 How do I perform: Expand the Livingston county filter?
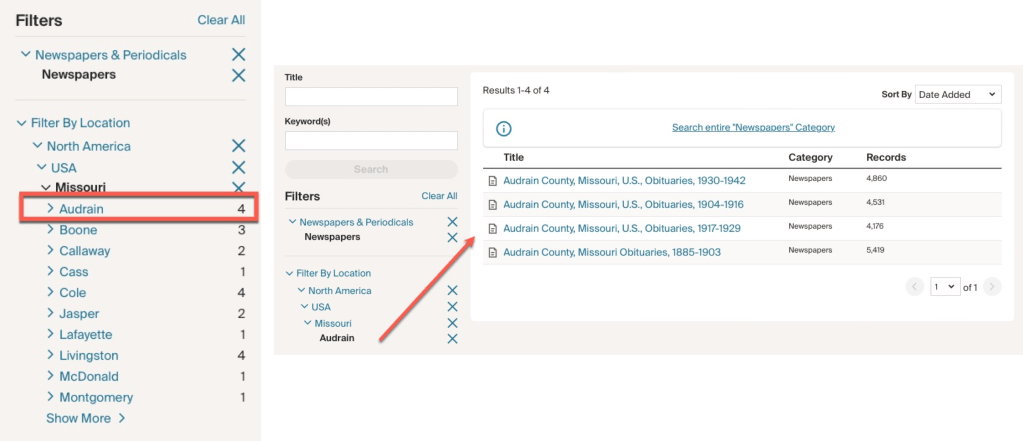[51, 355]
